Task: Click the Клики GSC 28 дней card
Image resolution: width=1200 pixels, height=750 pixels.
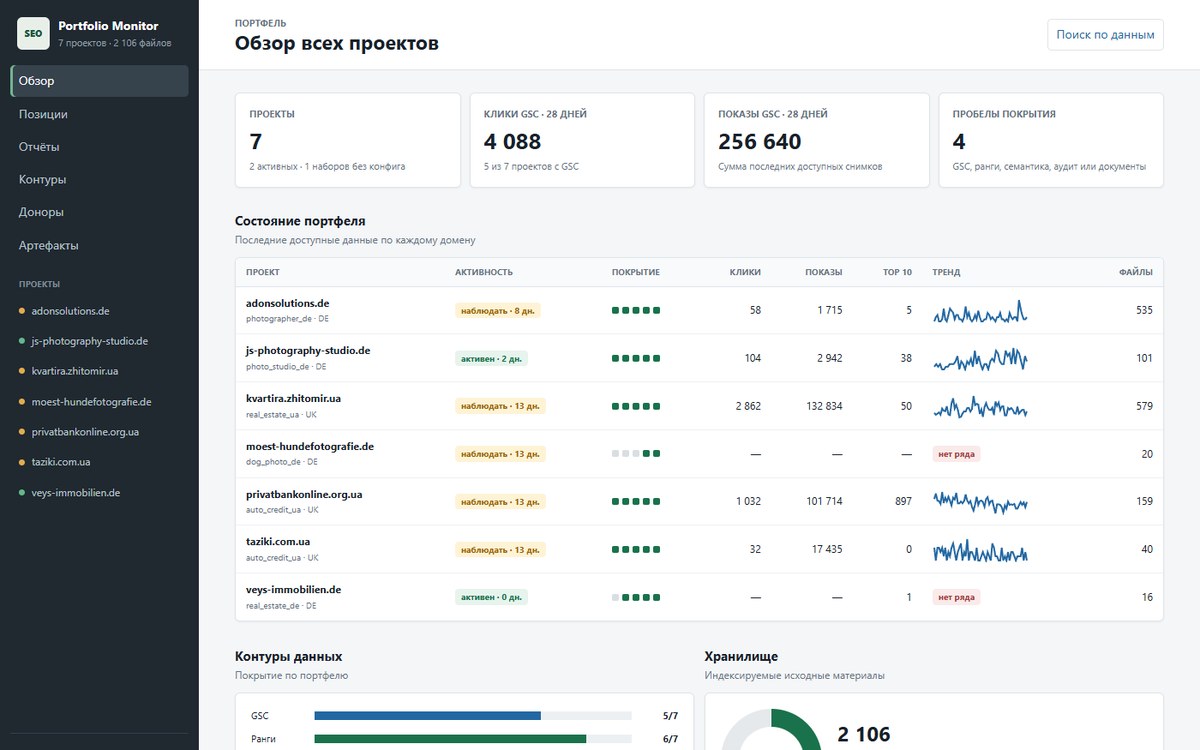Action: (582, 140)
